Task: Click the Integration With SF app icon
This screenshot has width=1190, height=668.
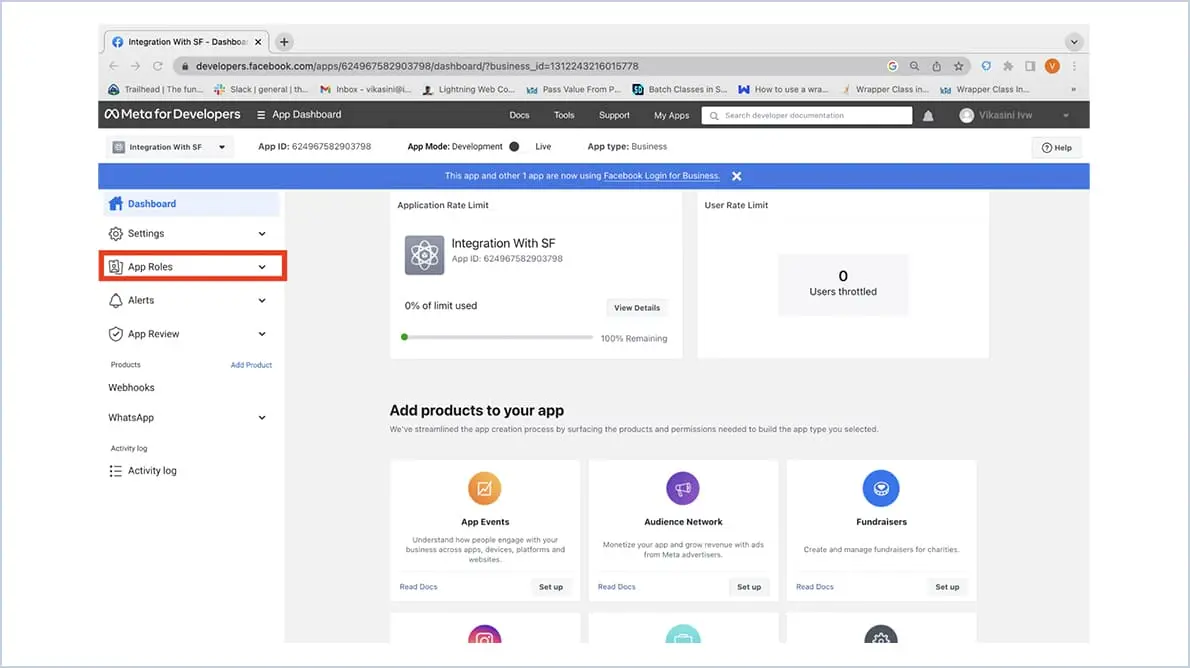Action: (x=424, y=254)
